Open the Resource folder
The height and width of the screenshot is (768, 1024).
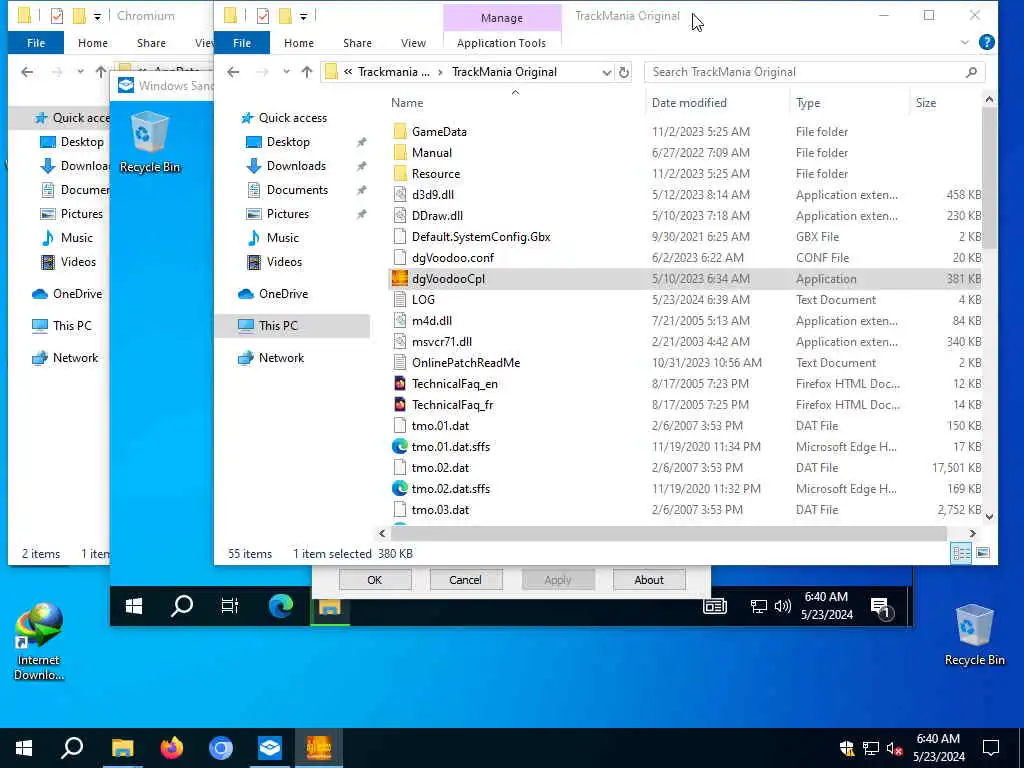point(436,173)
